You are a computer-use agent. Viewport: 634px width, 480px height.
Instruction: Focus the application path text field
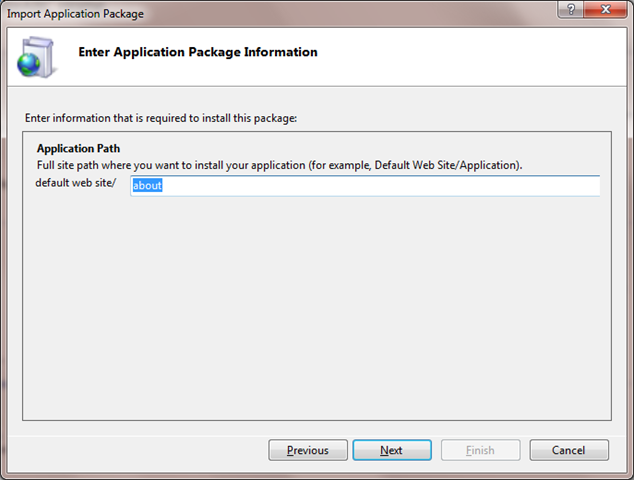[365, 186]
